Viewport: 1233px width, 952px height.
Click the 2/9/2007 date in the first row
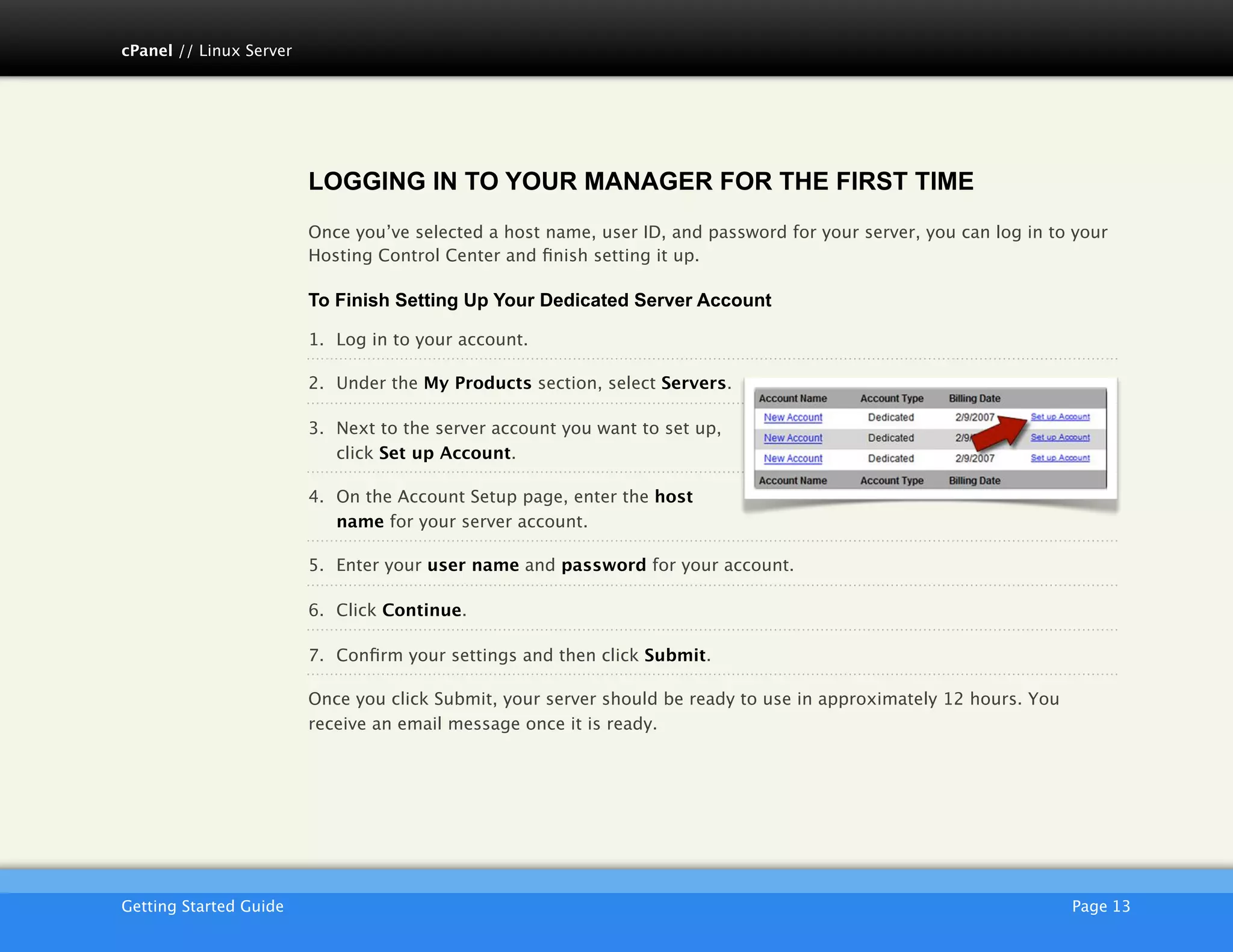point(975,417)
